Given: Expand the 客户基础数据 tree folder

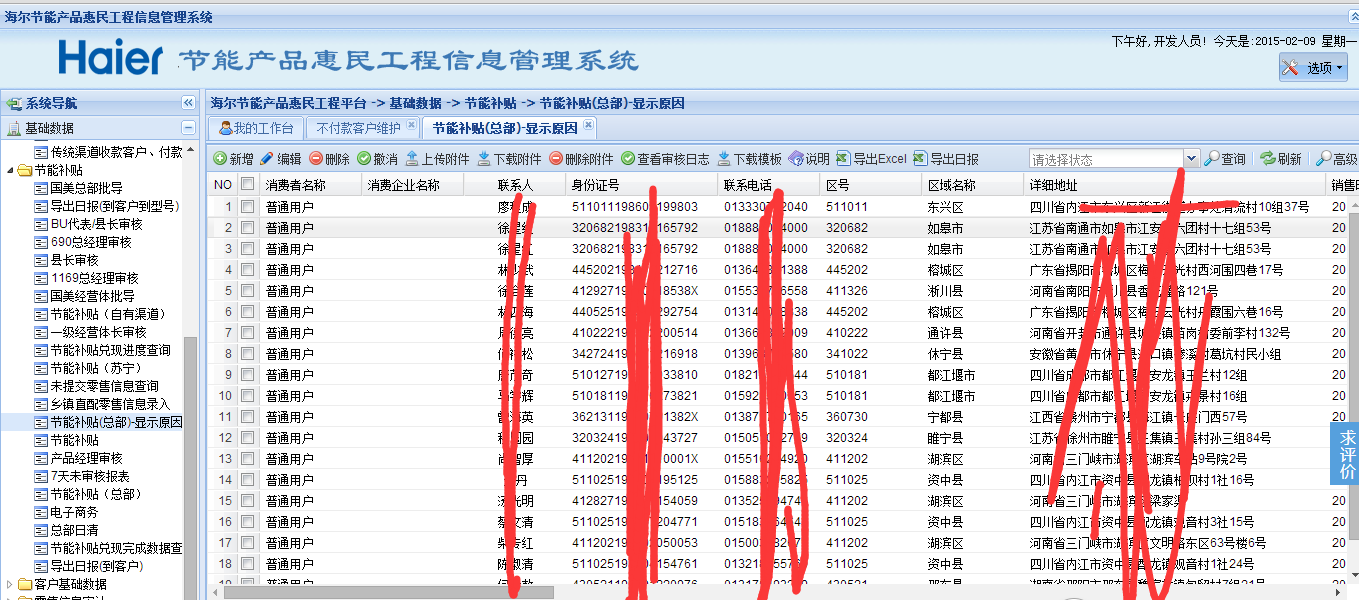Looking at the screenshot, I should pyautogui.click(x=9, y=584).
